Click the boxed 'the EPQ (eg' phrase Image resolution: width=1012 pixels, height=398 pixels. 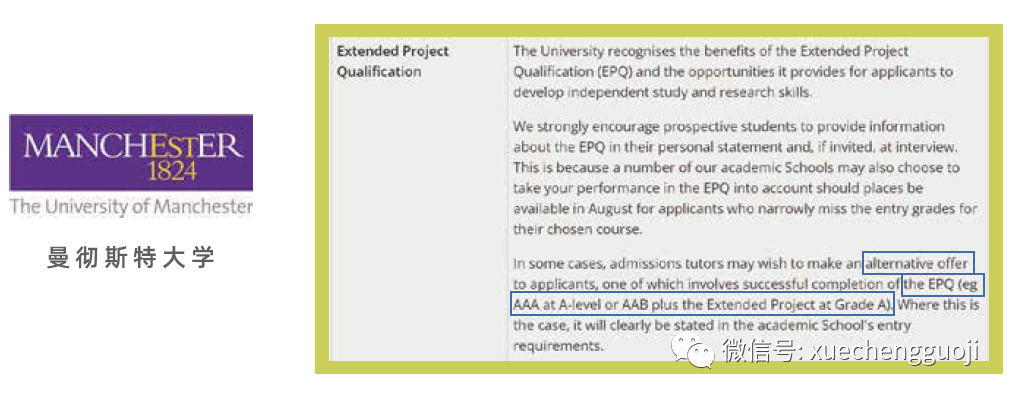pyautogui.click(x=941, y=284)
